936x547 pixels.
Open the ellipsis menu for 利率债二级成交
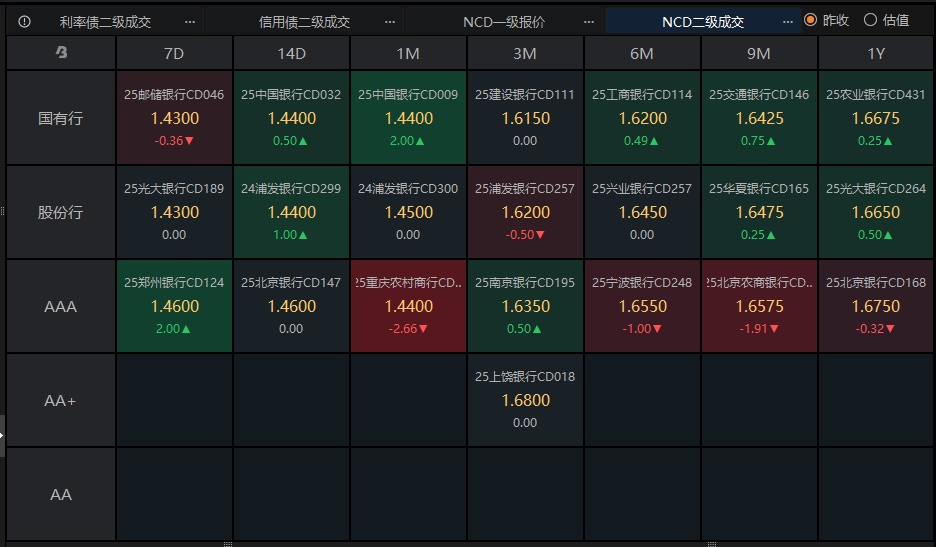tap(190, 22)
